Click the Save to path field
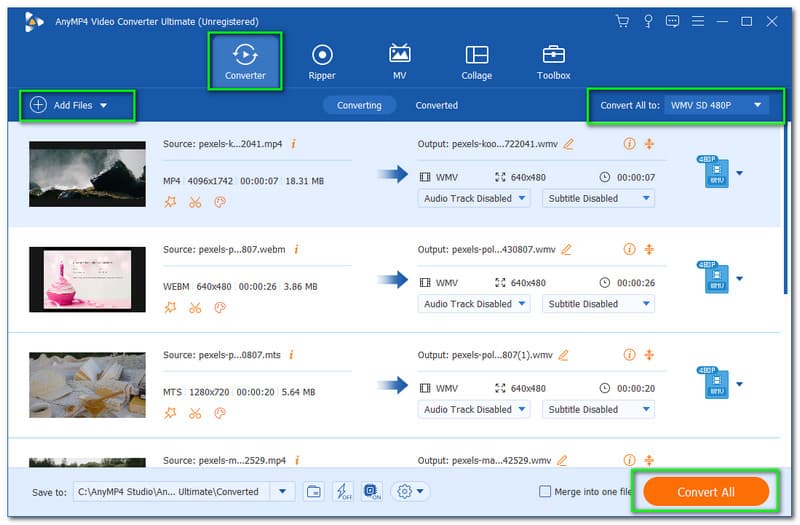The width and height of the screenshot is (800, 525). (x=172, y=492)
